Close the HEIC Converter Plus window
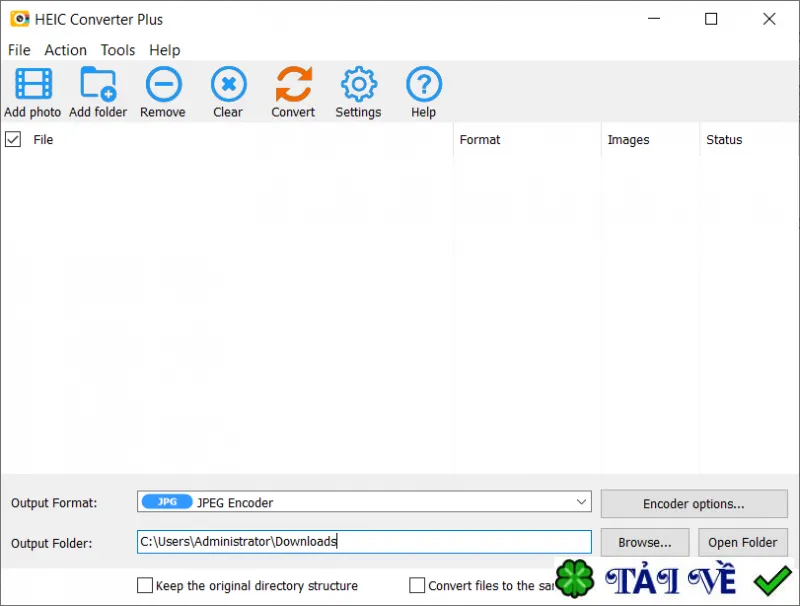The image size is (800, 606). tap(769, 19)
